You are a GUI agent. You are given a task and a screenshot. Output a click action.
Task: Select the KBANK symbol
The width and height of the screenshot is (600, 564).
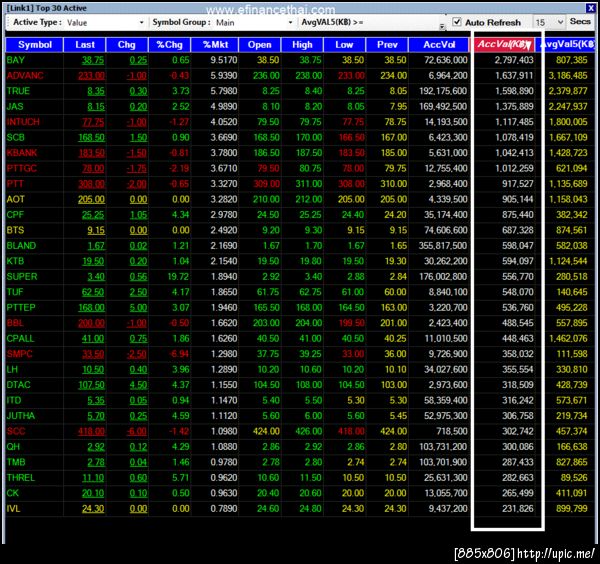(22, 153)
